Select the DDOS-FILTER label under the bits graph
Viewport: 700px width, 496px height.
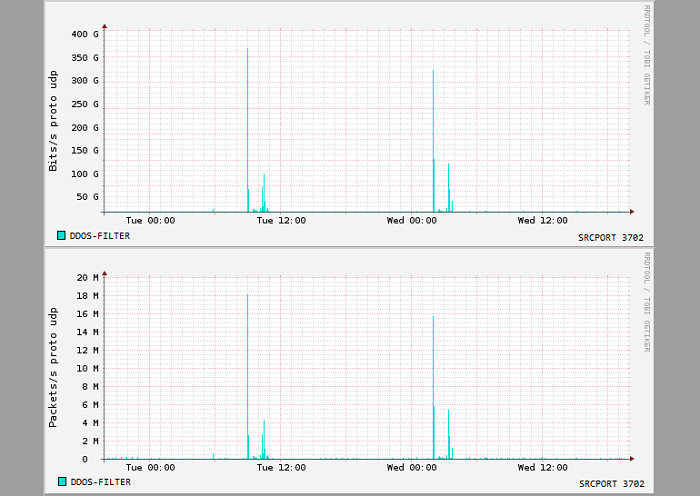[x=100, y=236]
